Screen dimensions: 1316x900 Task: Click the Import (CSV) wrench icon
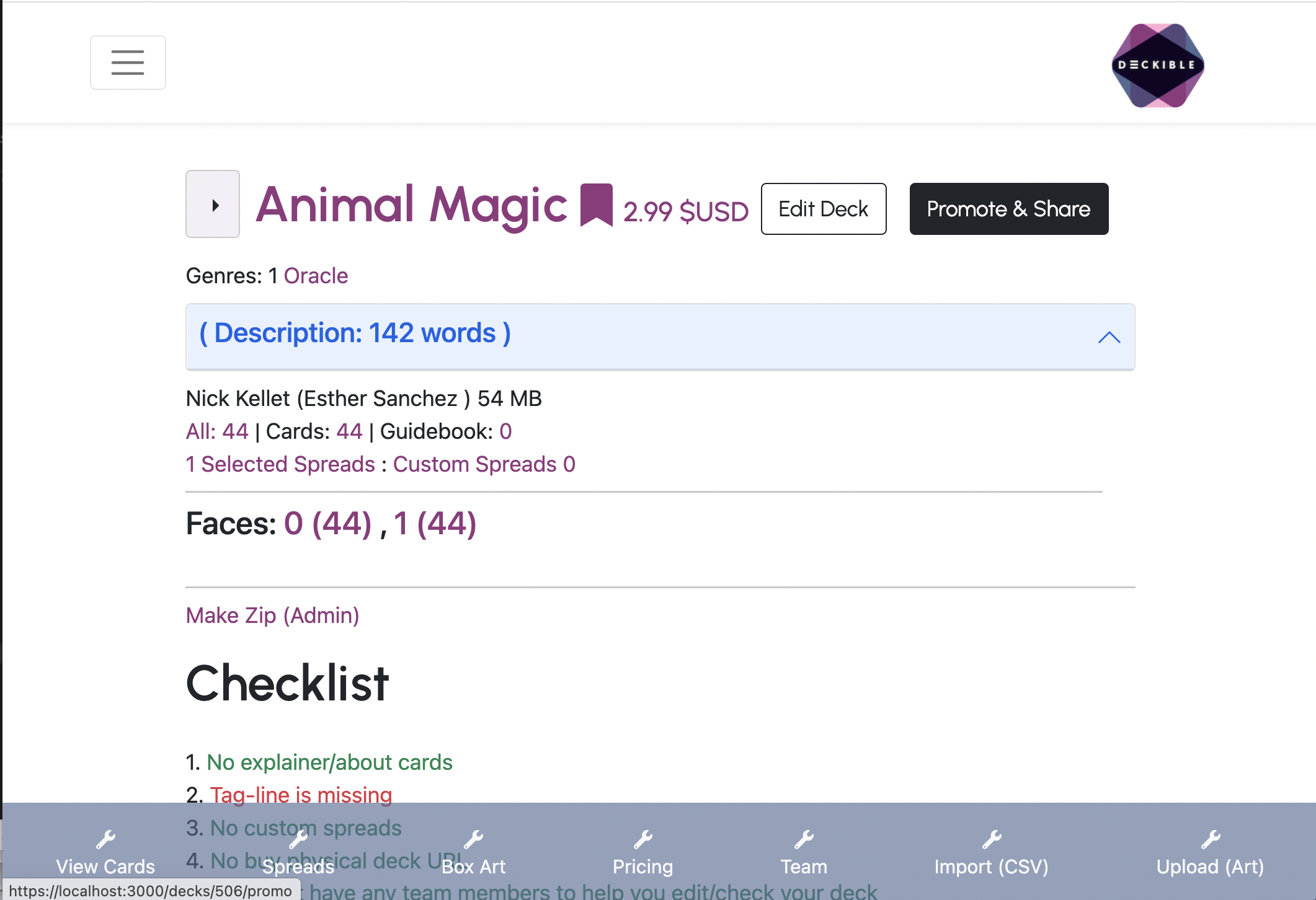tap(991, 839)
